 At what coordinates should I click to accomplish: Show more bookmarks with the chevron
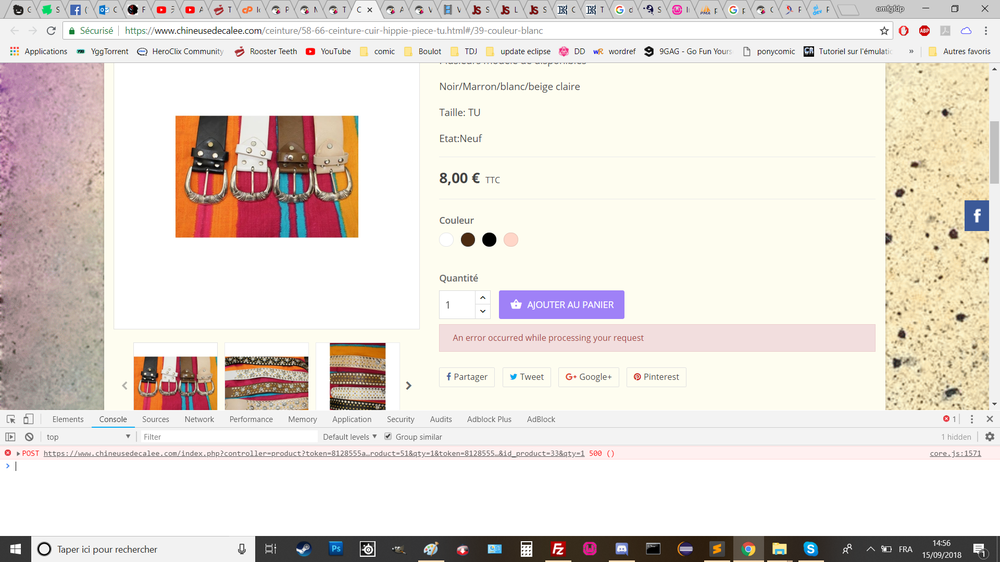coord(911,51)
